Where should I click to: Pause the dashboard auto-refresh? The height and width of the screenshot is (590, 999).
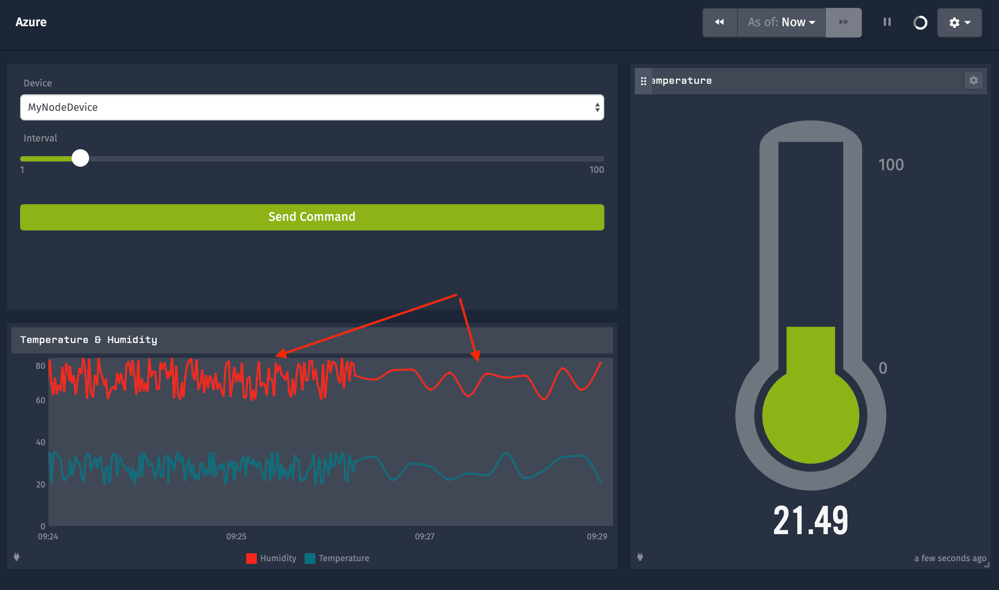point(887,22)
